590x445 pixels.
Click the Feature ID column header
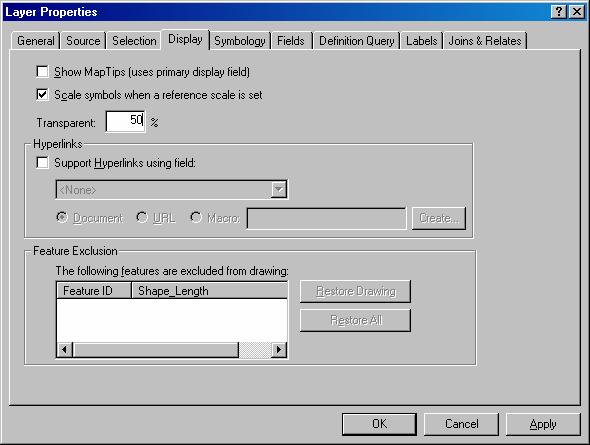pyautogui.click(x=94, y=291)
